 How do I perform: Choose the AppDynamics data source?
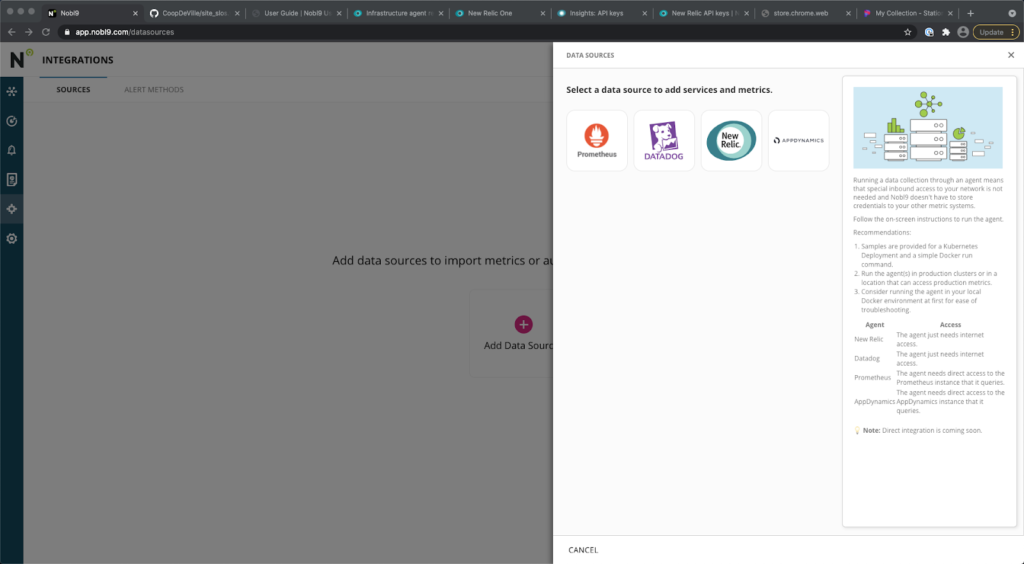pos(798,140)
